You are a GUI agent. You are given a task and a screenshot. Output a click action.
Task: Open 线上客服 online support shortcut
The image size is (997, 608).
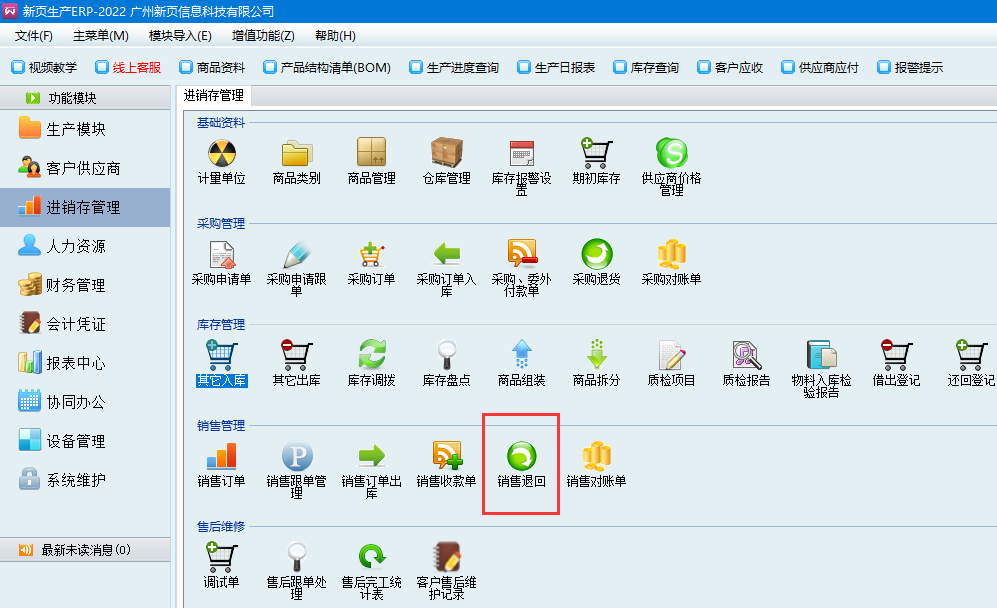click(x=128, y=68)
